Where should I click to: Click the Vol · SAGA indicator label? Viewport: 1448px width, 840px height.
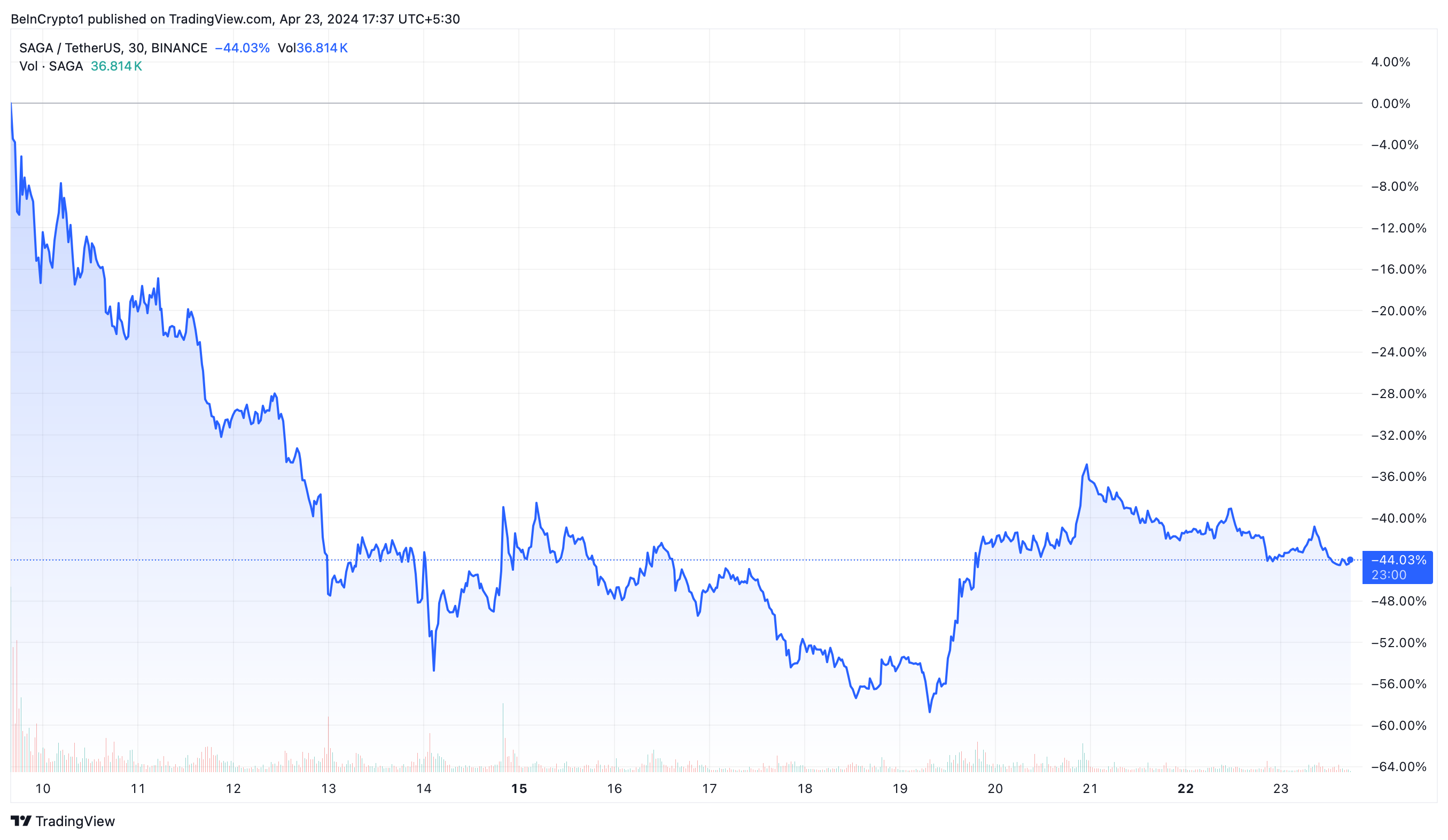[51, 67]
